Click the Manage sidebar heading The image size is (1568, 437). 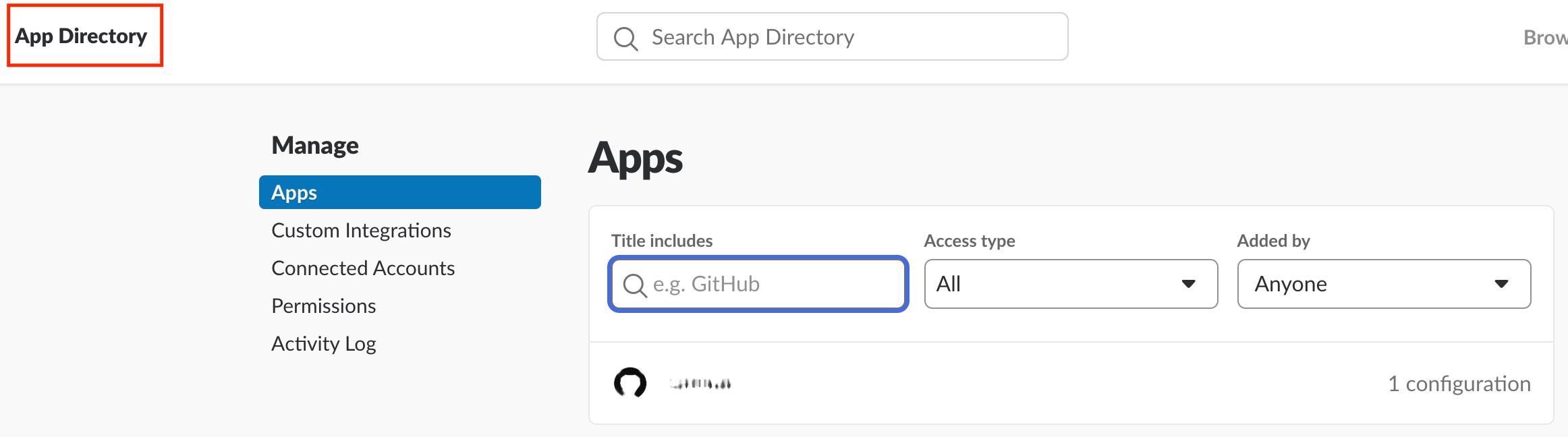point(315,146)
